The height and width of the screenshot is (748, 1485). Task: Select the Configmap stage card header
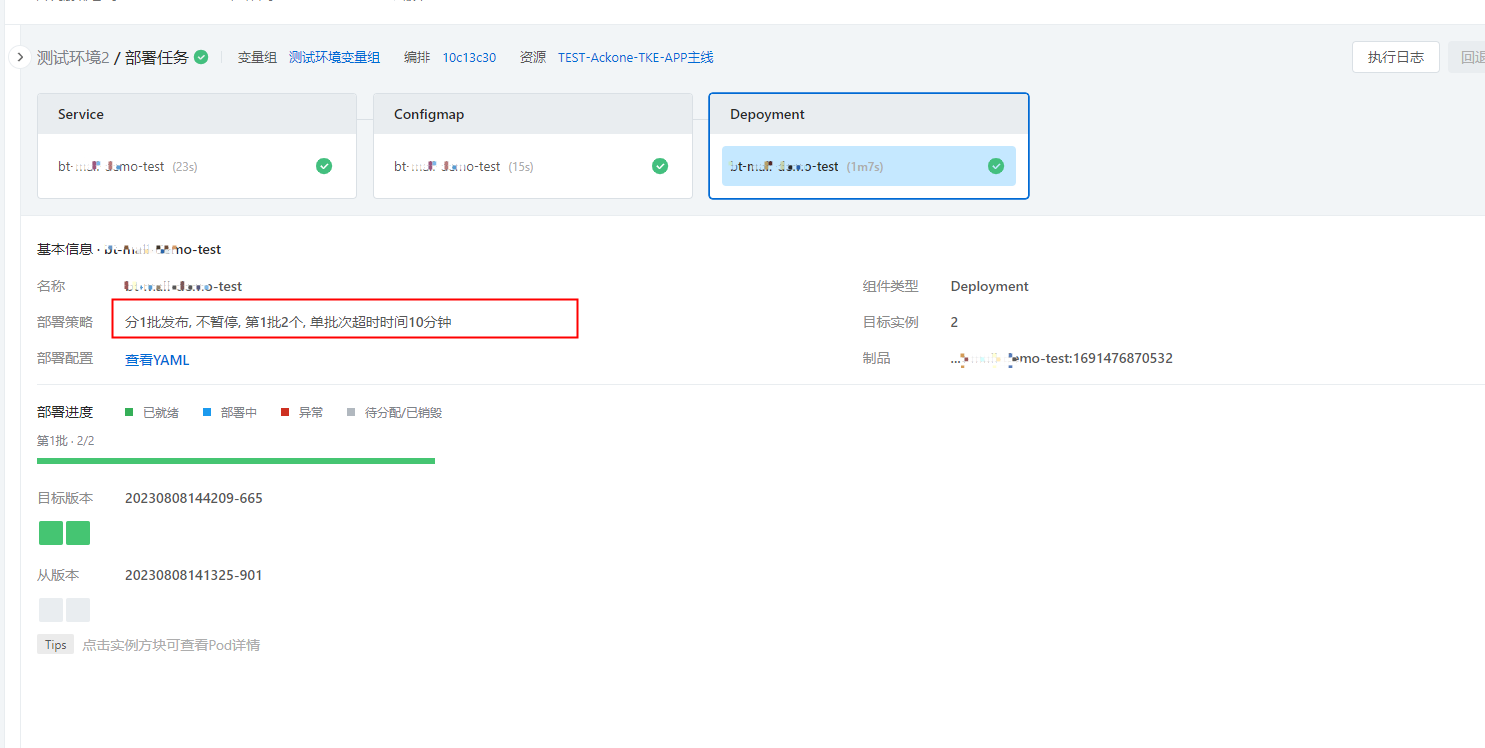click(x=533, y=114)
